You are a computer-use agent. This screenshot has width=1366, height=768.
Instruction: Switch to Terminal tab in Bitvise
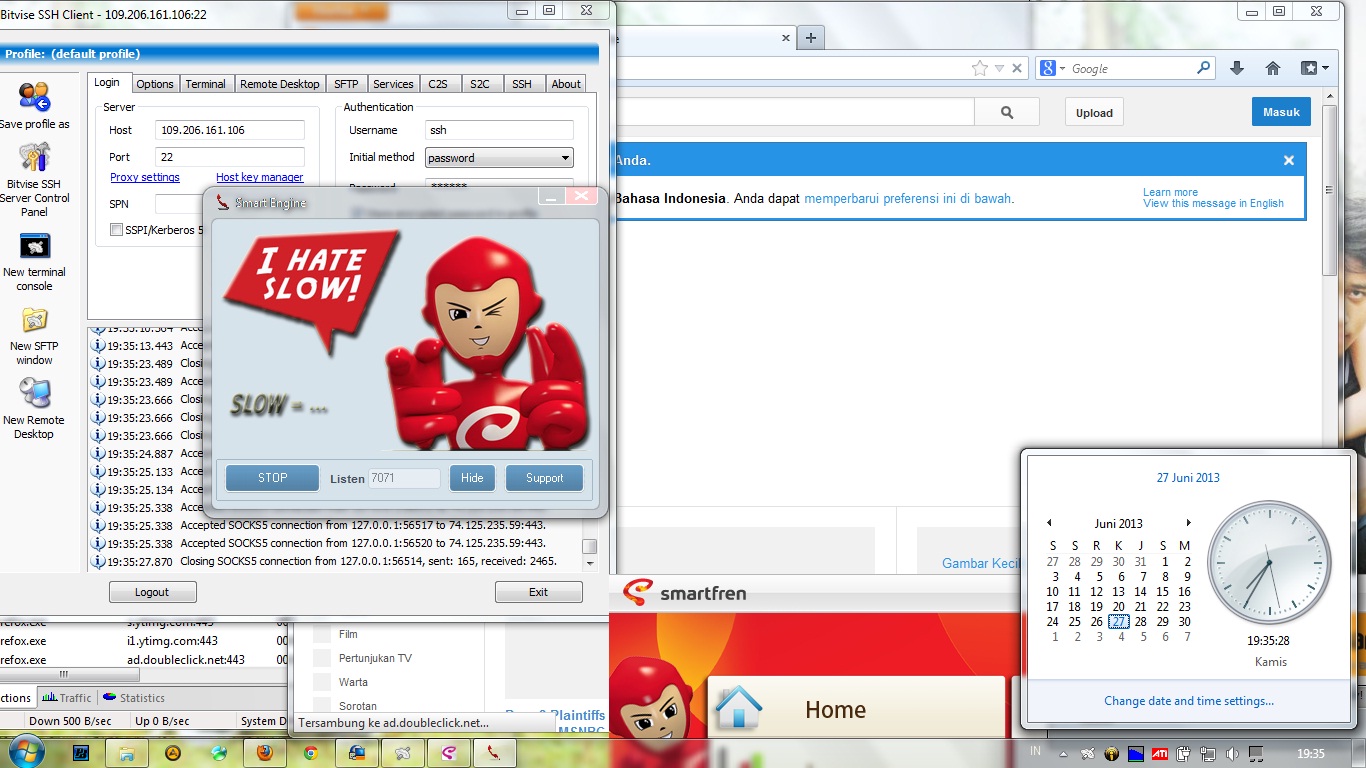tap(205, 84)
